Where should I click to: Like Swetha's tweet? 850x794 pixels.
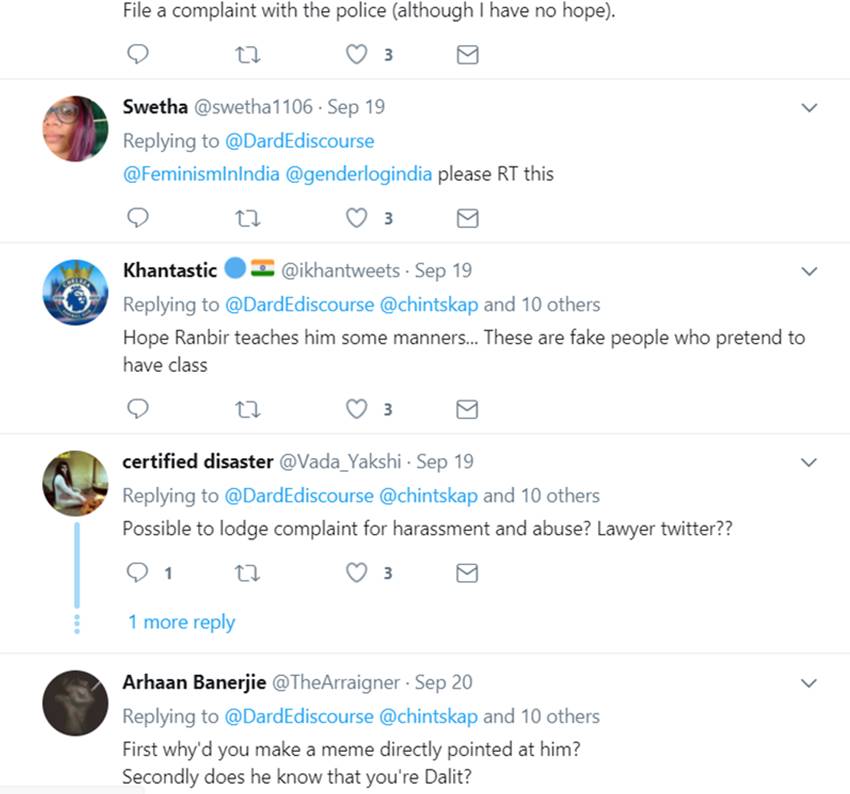coord(356,217)
